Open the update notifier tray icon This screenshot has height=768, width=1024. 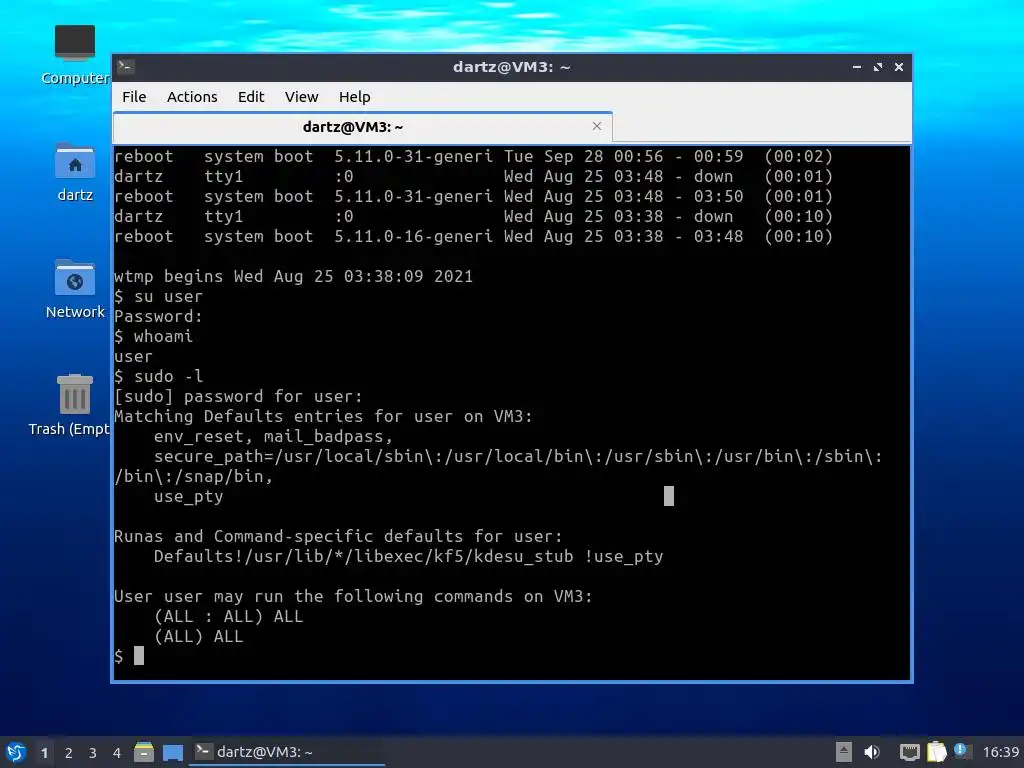pyautogui.click(x=961, y=750)
